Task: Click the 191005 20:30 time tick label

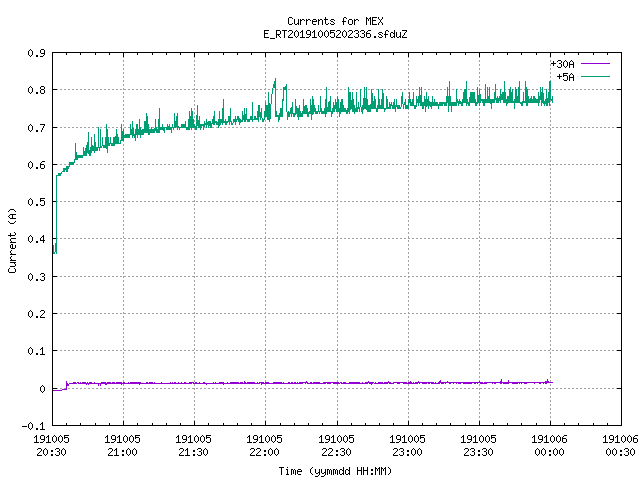Action: (x=51, y=446)
